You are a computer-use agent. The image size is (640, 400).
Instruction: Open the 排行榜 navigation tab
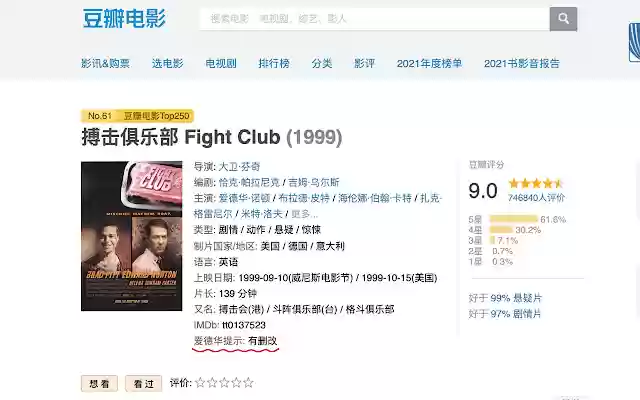[274, 63]
